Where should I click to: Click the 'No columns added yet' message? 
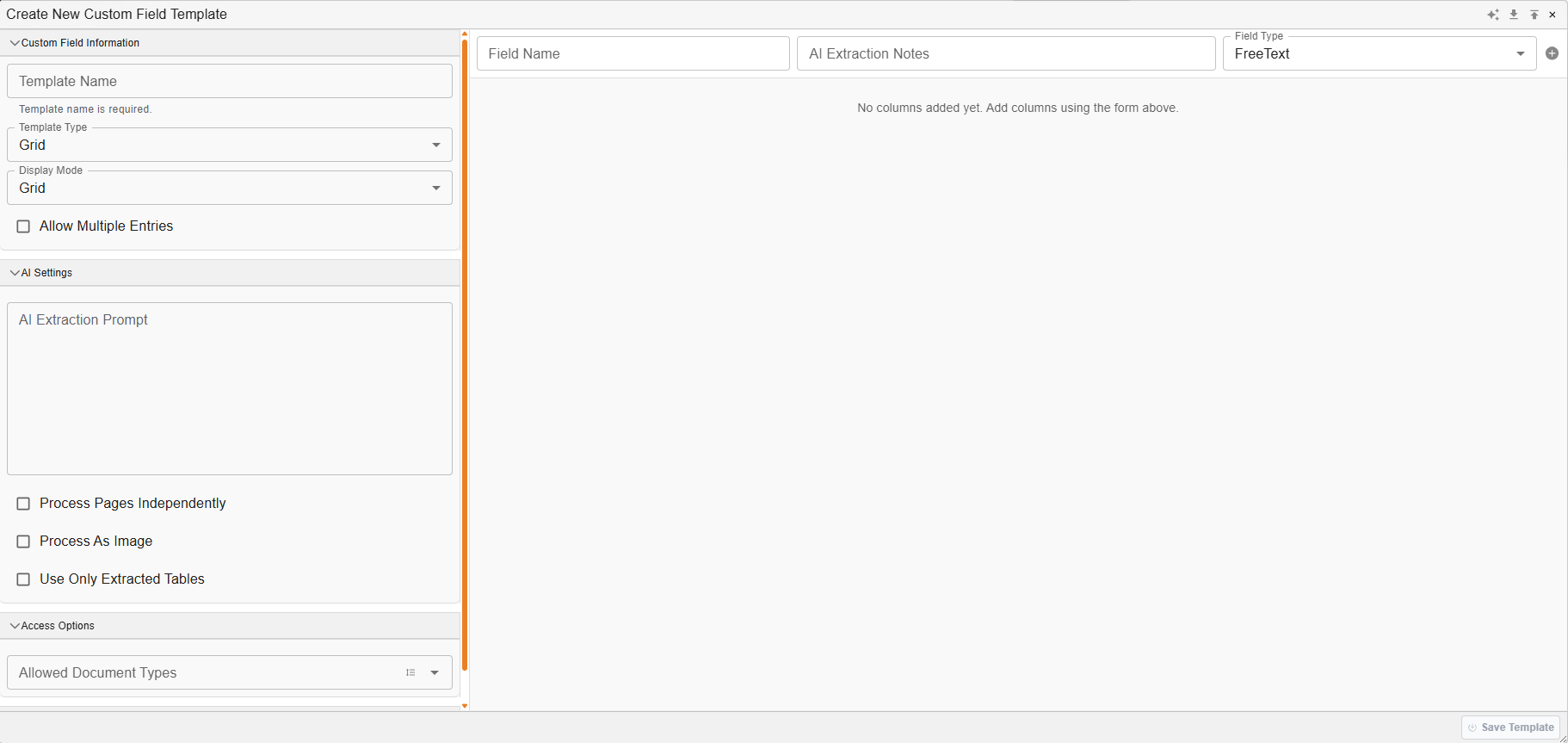1018,108
